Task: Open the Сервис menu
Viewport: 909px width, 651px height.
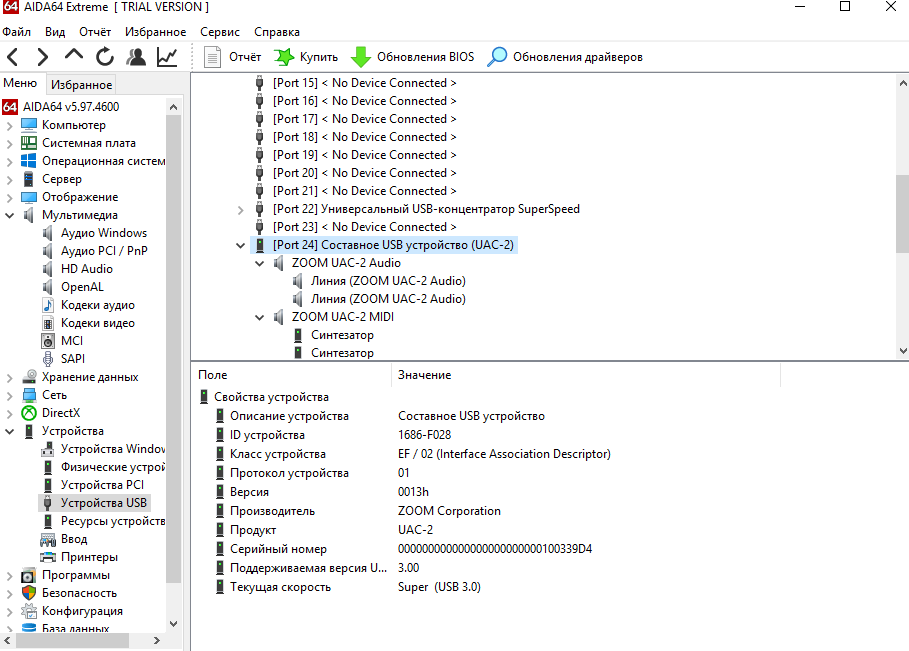Action: point(220,32)
